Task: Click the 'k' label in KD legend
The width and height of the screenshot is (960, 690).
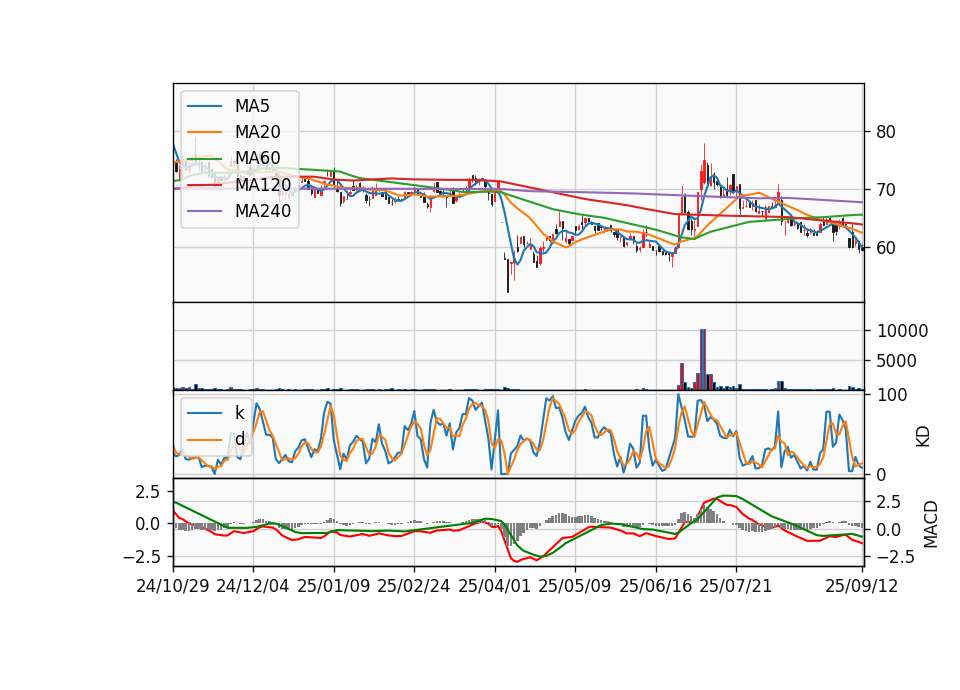Action: point(239,412)
